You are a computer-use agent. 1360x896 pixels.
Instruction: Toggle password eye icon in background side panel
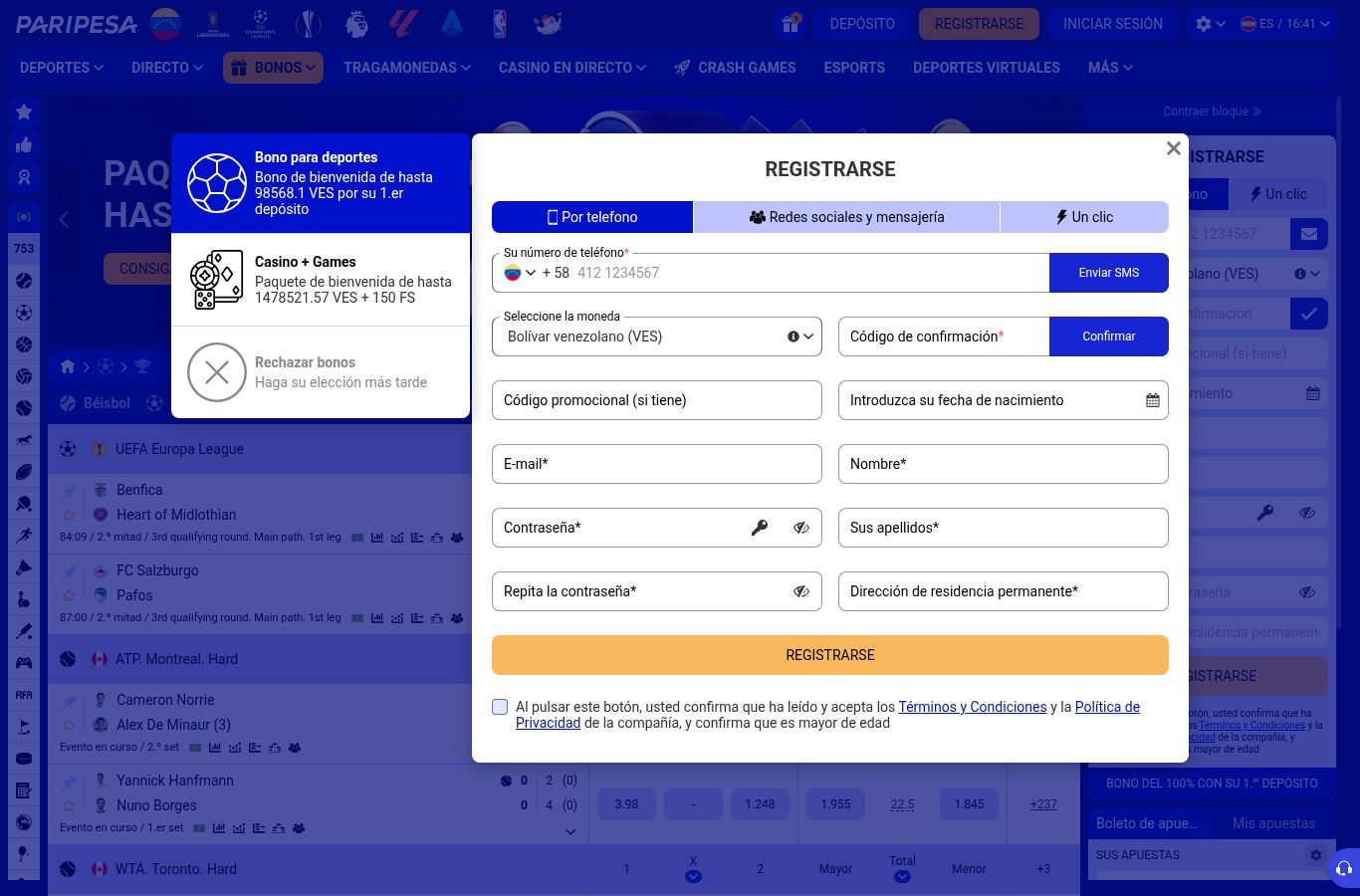pyautogui.click(x=1307, y=513)
